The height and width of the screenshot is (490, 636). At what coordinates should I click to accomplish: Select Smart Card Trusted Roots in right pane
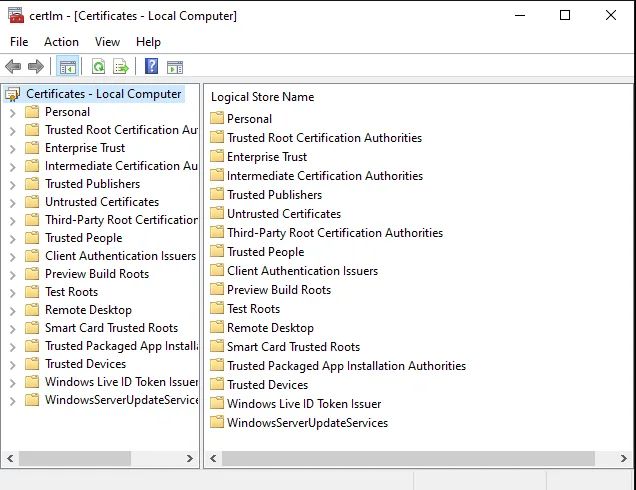pyautogui.click(x=293, y=347)
